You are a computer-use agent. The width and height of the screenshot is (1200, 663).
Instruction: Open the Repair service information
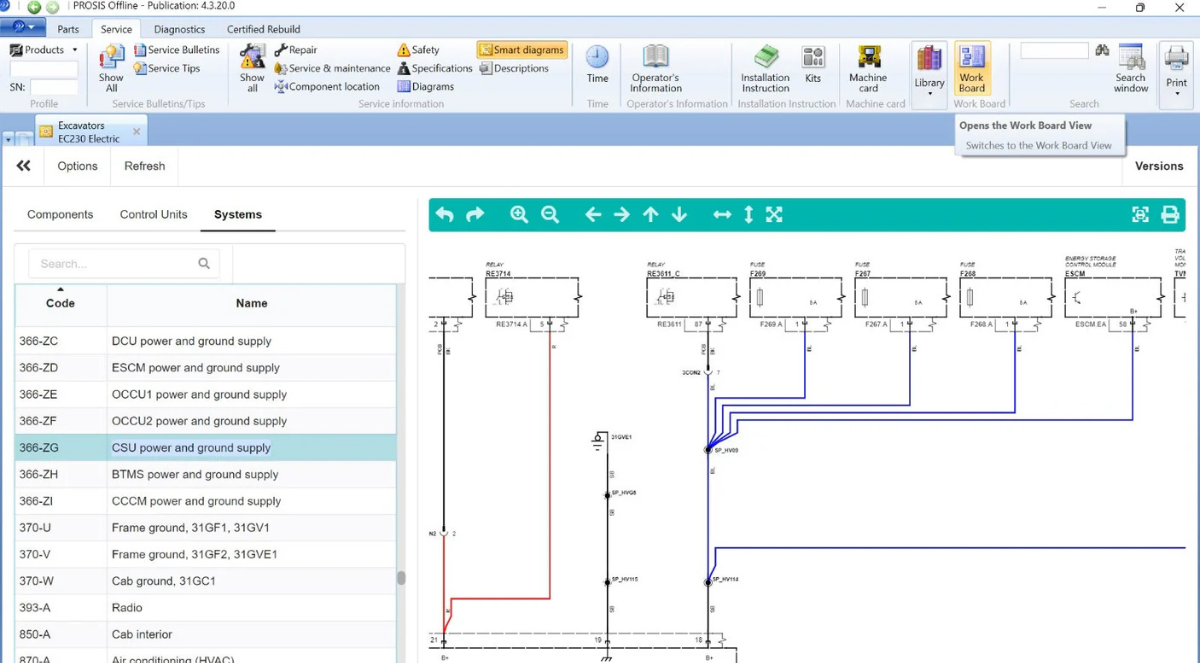295,50
